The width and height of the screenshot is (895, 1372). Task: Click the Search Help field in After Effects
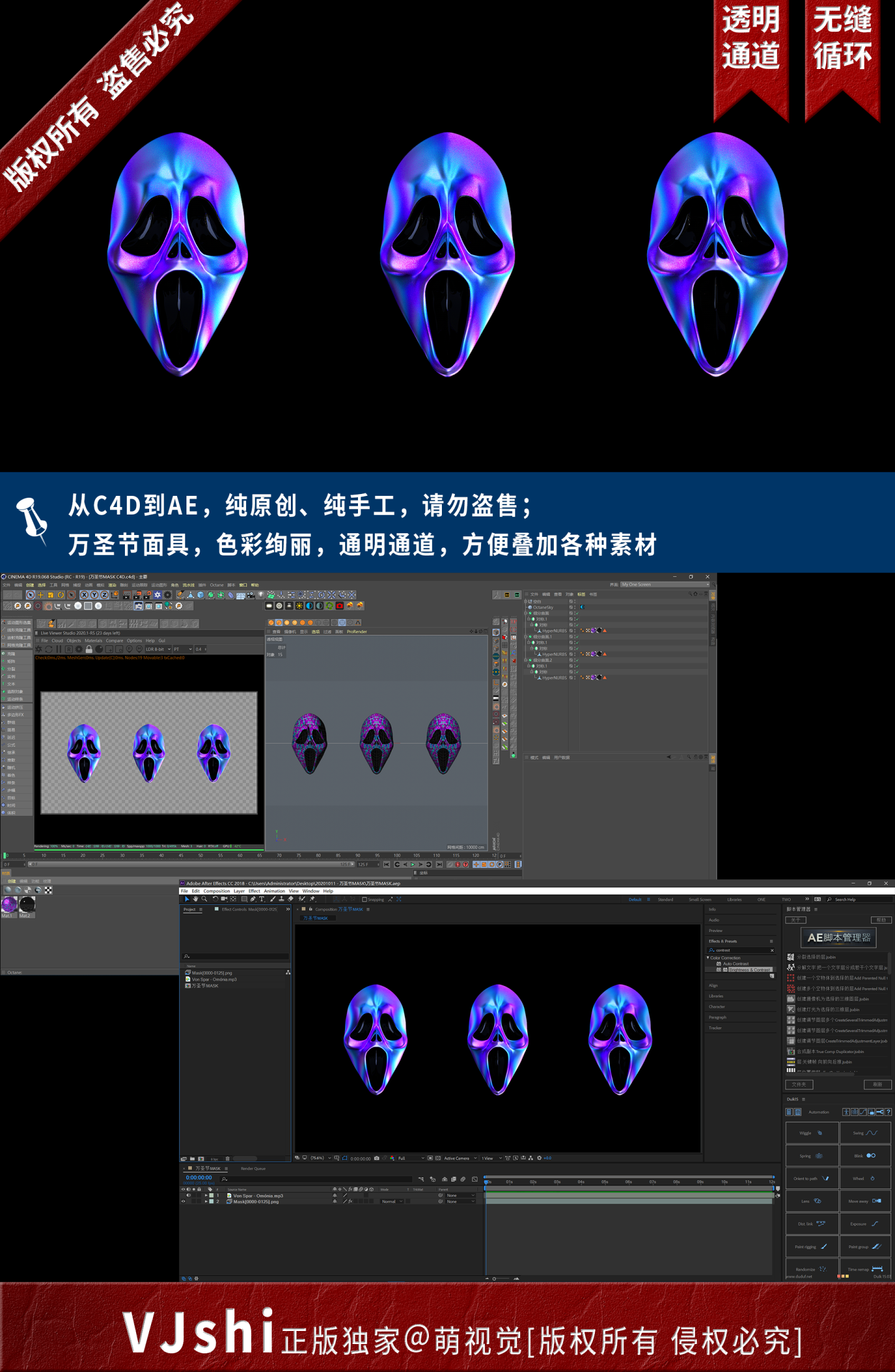pos(860,899)
